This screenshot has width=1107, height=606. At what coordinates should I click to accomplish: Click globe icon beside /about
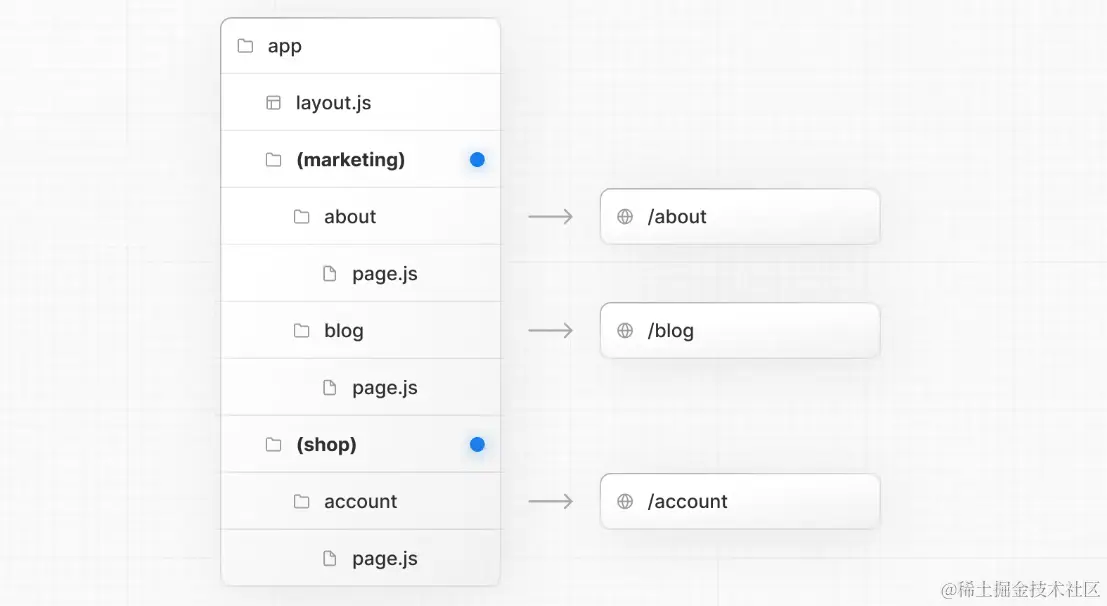pyautogui.click(x=625, y=217)
